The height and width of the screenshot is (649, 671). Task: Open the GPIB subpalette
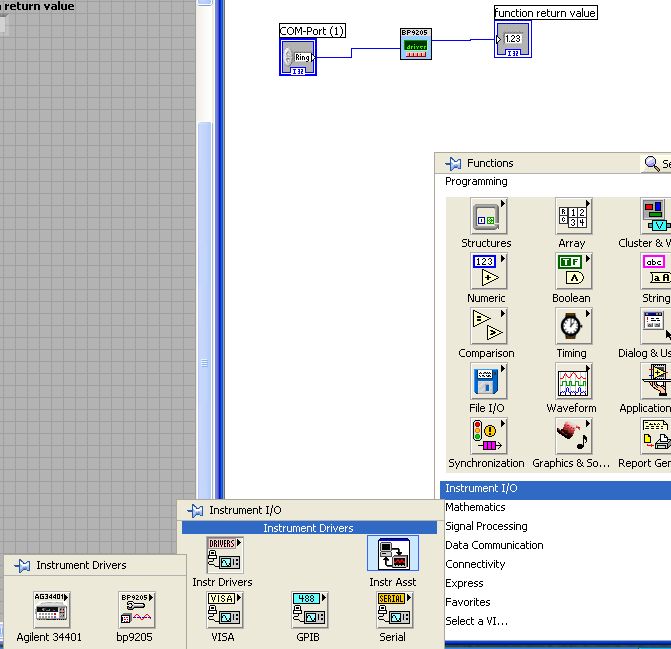[309, 610]
